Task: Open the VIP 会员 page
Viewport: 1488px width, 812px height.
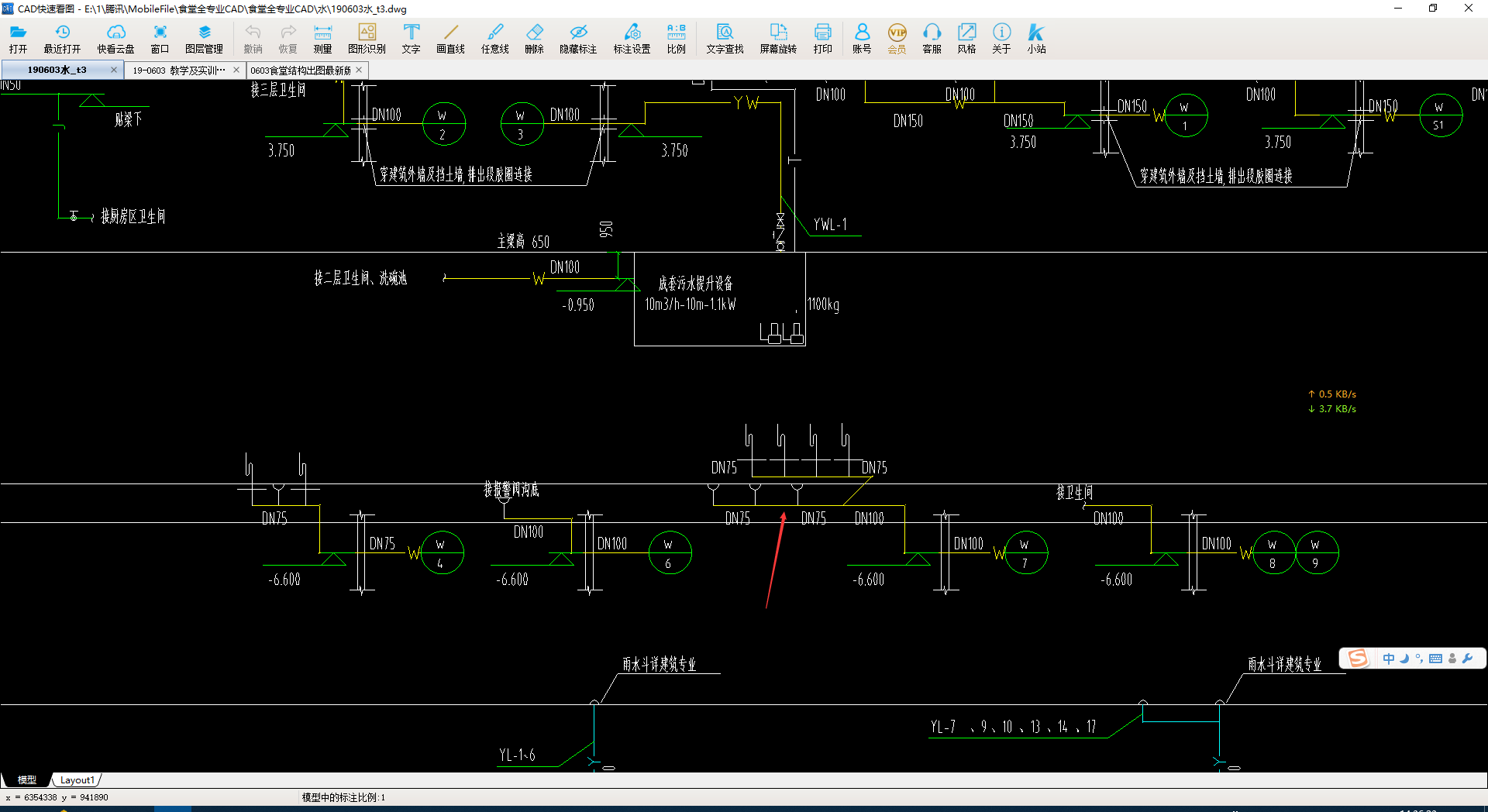Action: pos(897,39)
